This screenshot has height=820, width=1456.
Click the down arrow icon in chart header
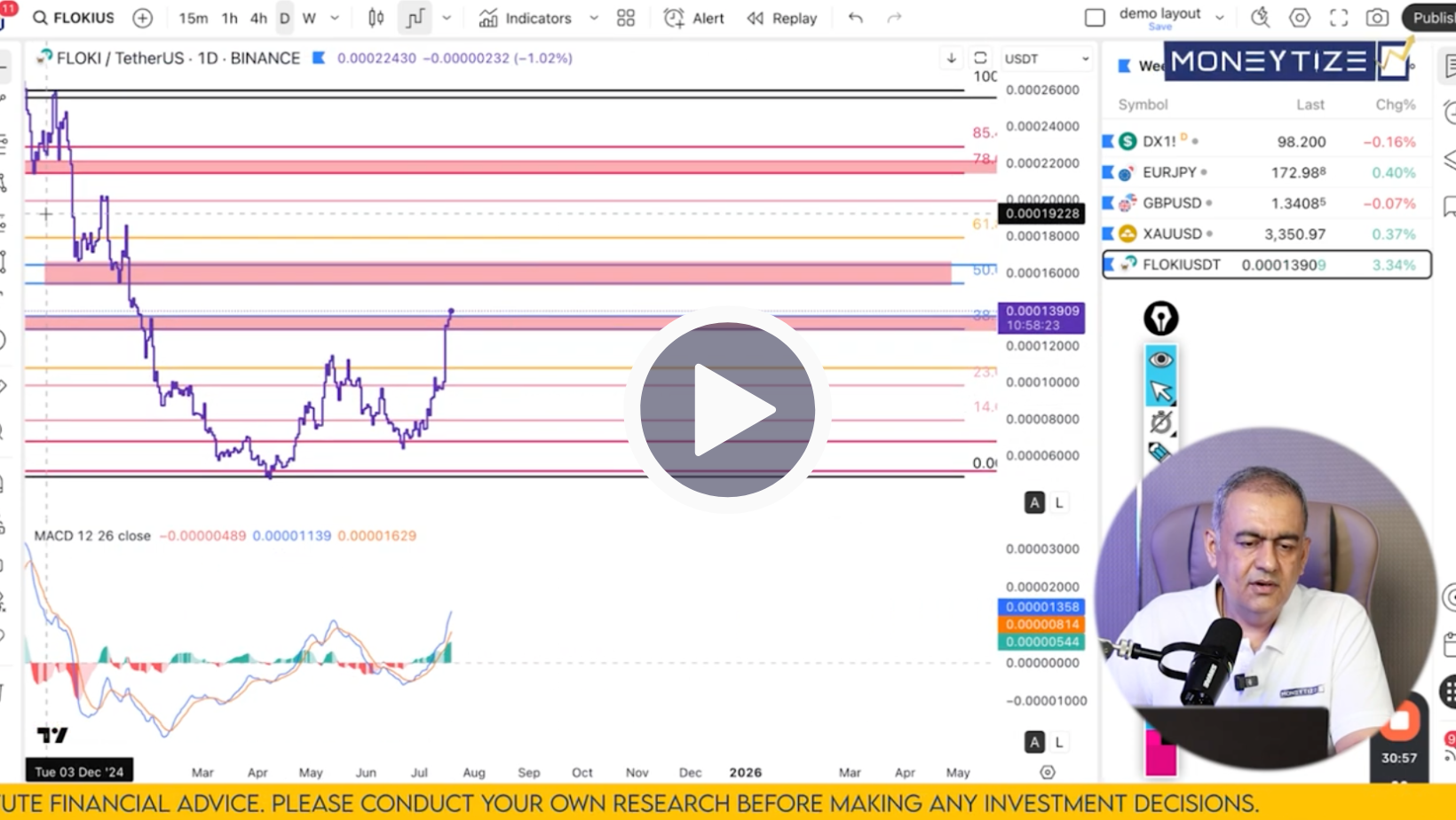click(x=951, y=58)
